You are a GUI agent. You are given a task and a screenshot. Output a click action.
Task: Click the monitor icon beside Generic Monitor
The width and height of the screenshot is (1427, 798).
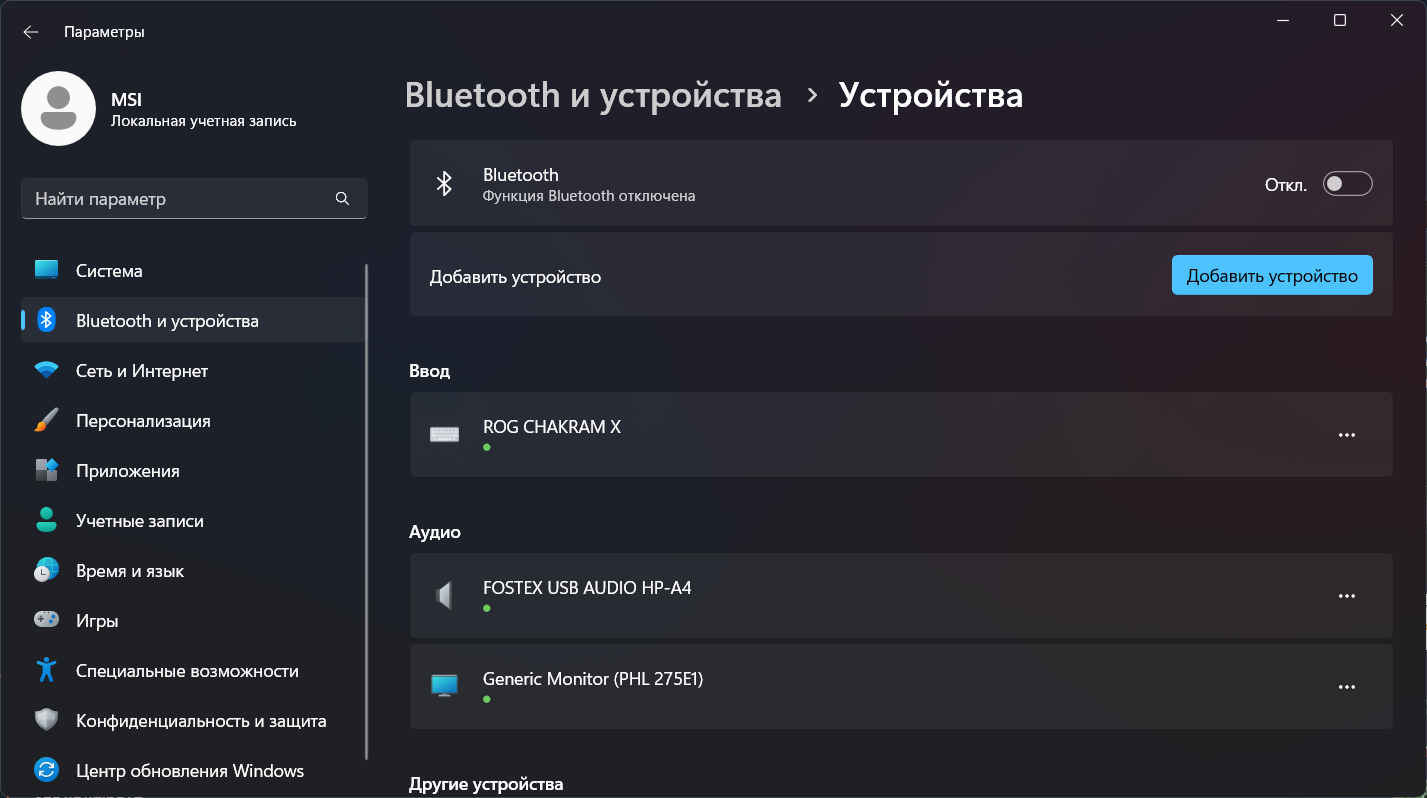pos(444,686)
